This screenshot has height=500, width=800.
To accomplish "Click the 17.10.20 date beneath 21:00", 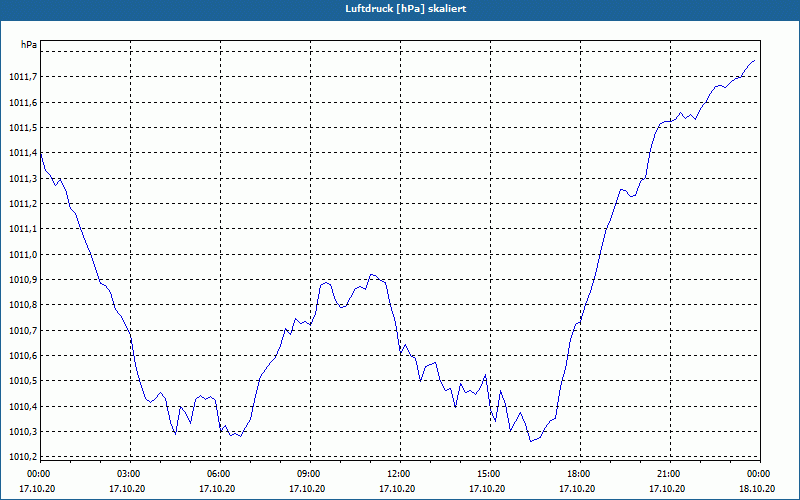I will tap(667, 489).
